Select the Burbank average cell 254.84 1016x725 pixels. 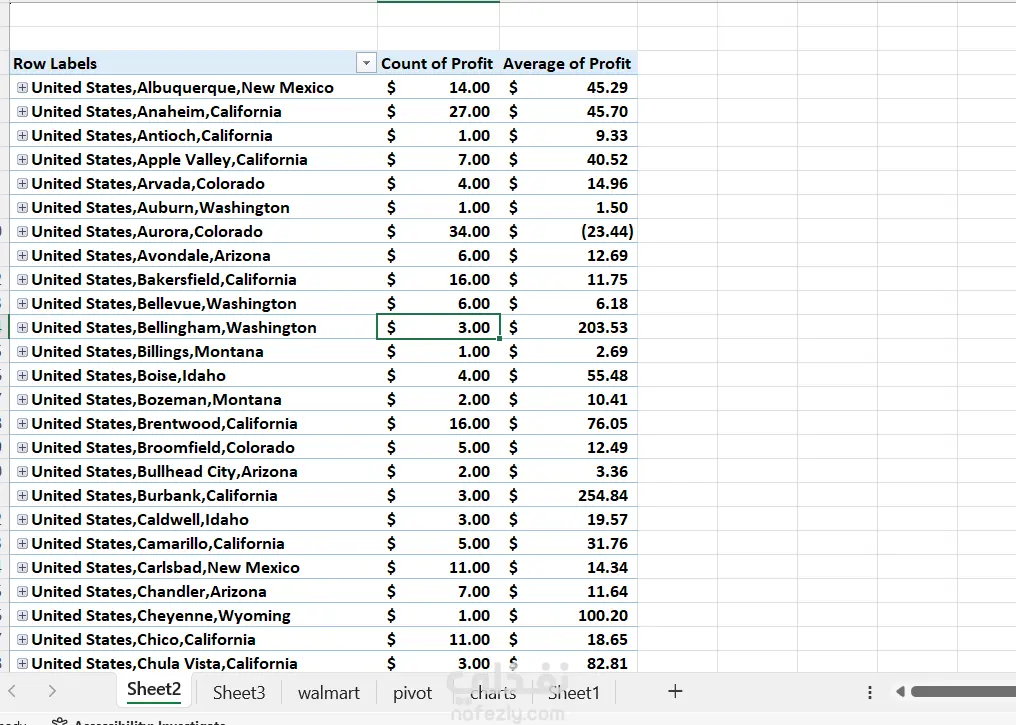click(568, 495)
